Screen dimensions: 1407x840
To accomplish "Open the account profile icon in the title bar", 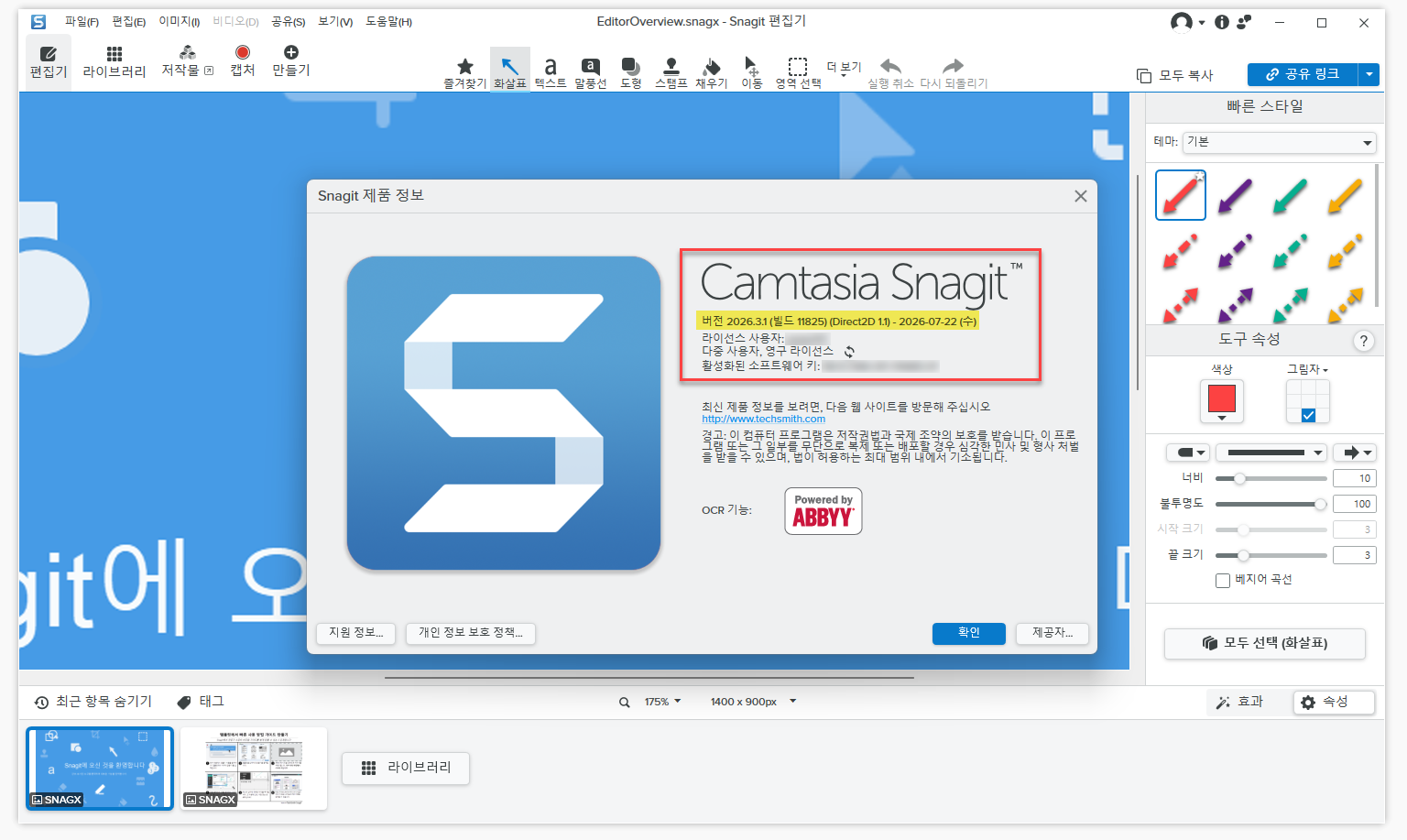I will (1183, 22).
